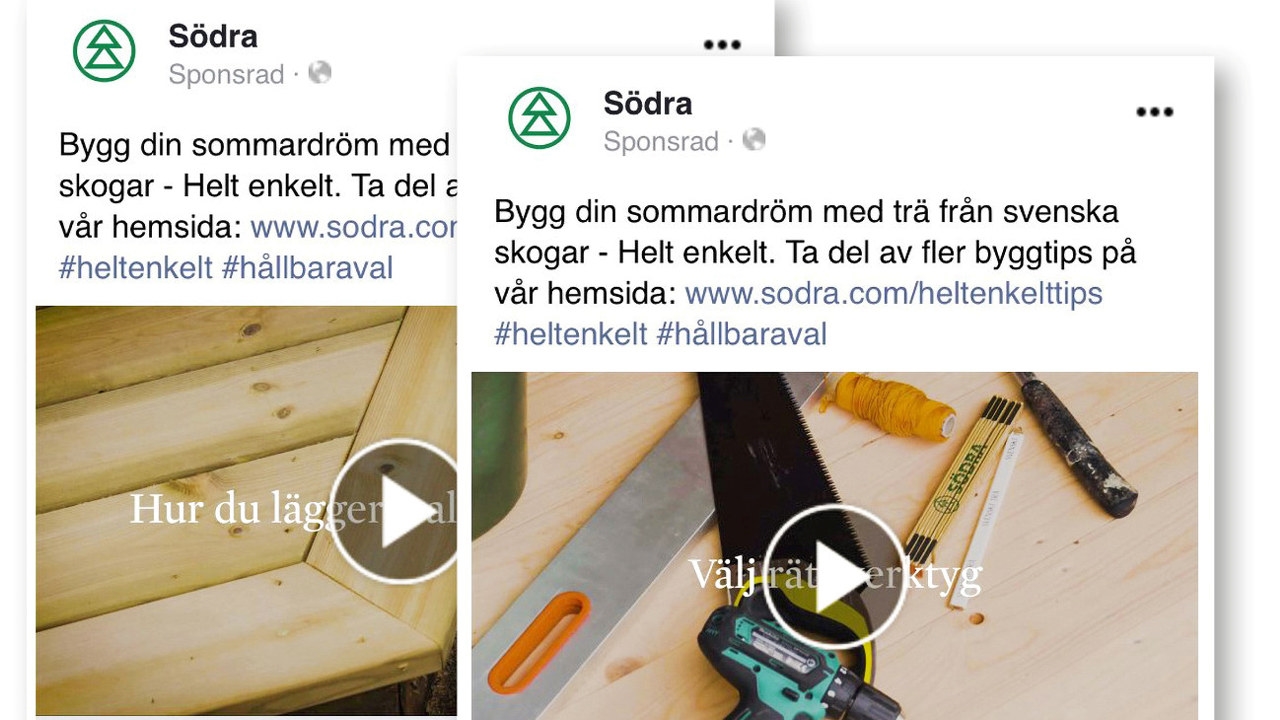The height and width of the screenshot is (720, 1280).
Task: Click globe audience icon on the tools post
Action: tap(754, 139)
